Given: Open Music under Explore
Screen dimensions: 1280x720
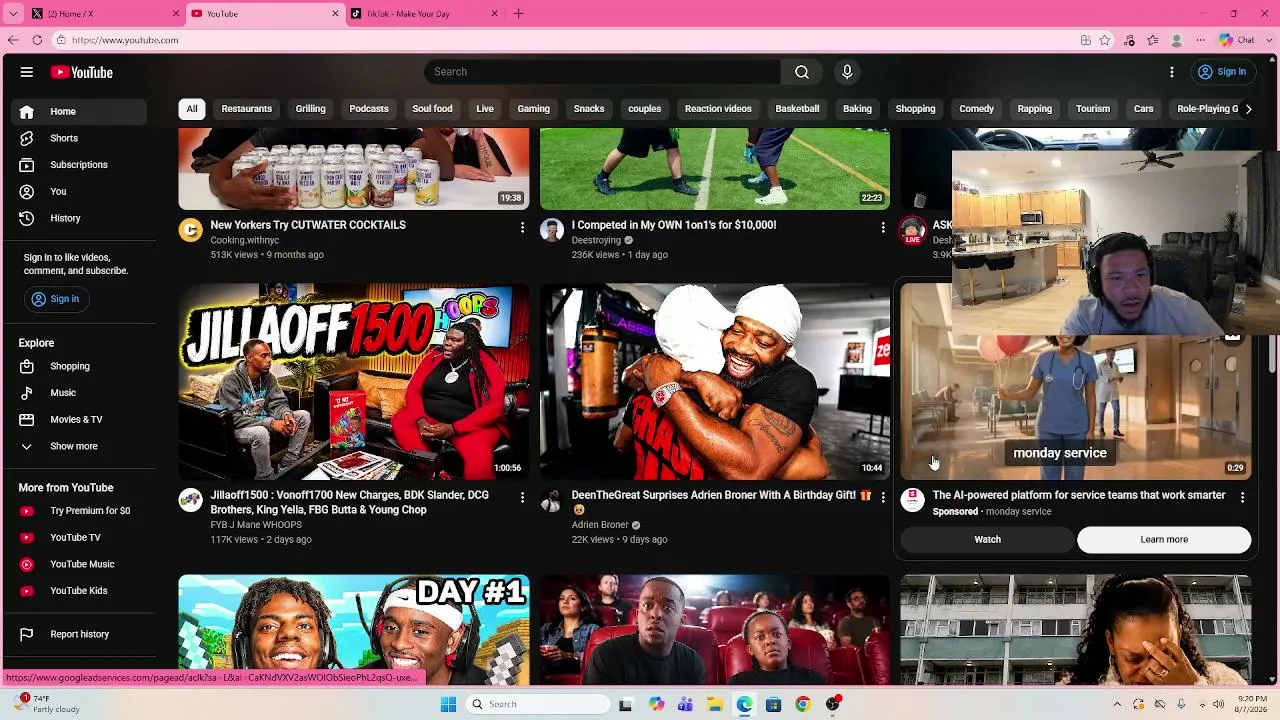Looking at the screenshot, I should pyautogui.click(x=80, y=393).
